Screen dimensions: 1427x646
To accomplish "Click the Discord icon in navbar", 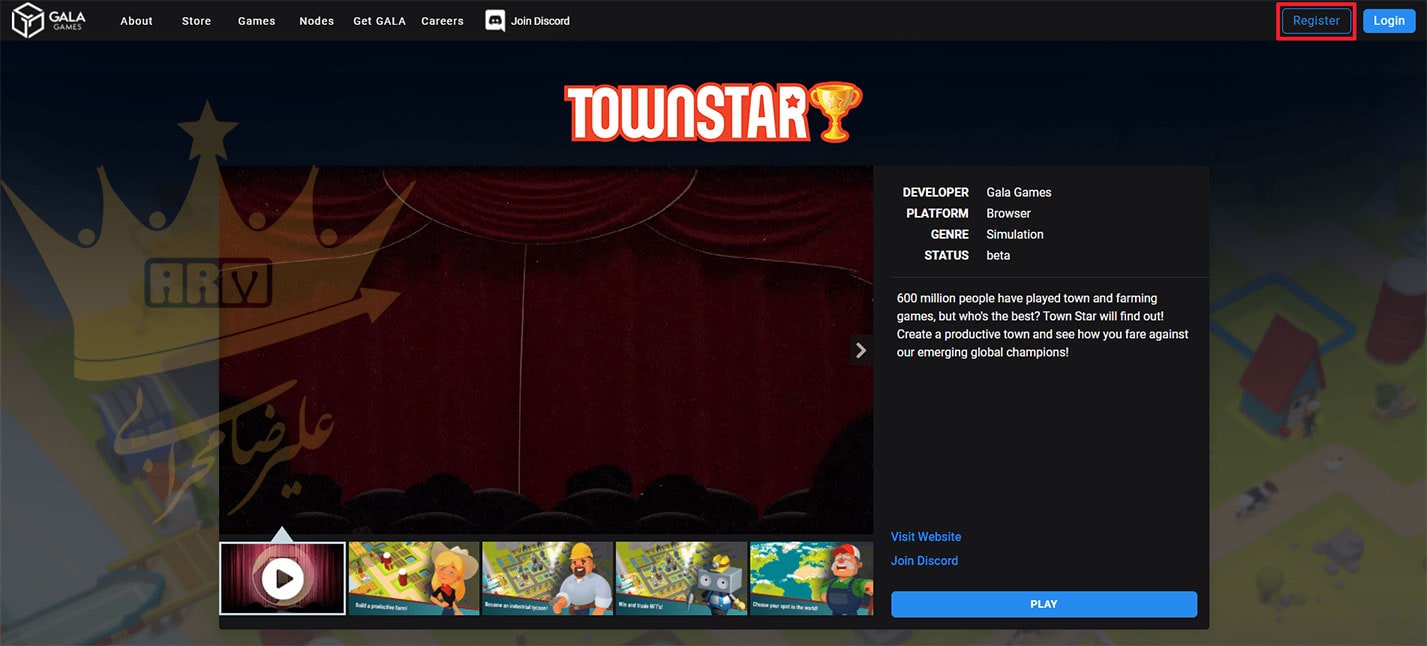I will 495,21.
